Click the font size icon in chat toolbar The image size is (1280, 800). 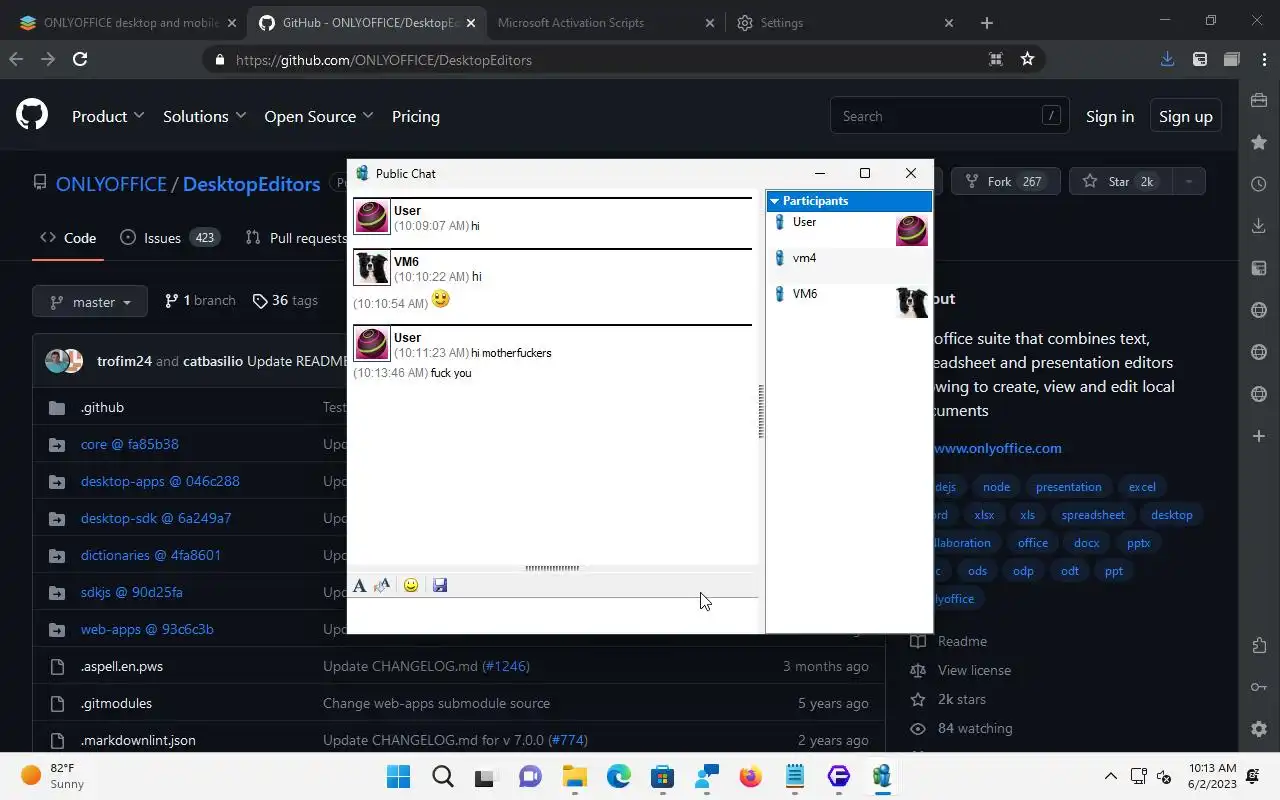point(382,586)
